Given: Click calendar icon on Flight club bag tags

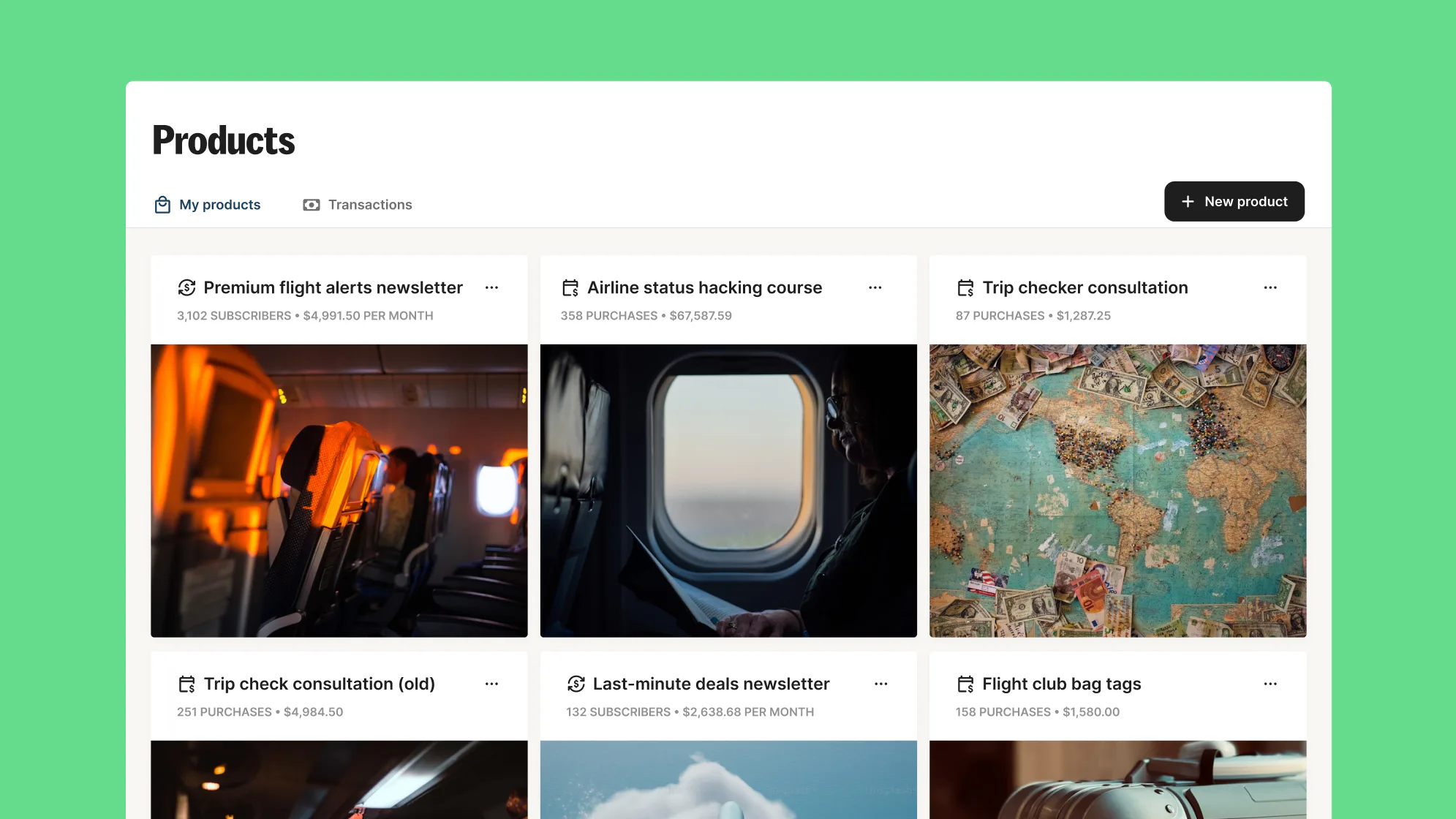Looking at the screenshot, I should [965, 684].
